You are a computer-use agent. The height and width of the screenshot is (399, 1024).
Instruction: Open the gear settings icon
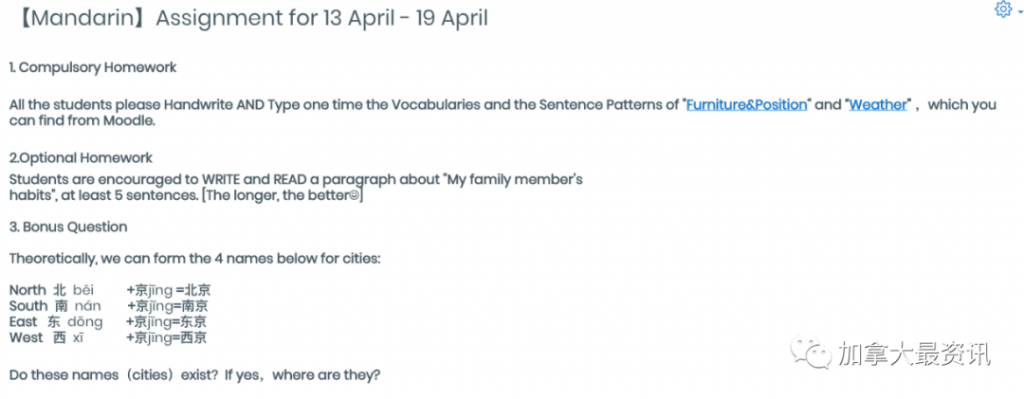1002,10
